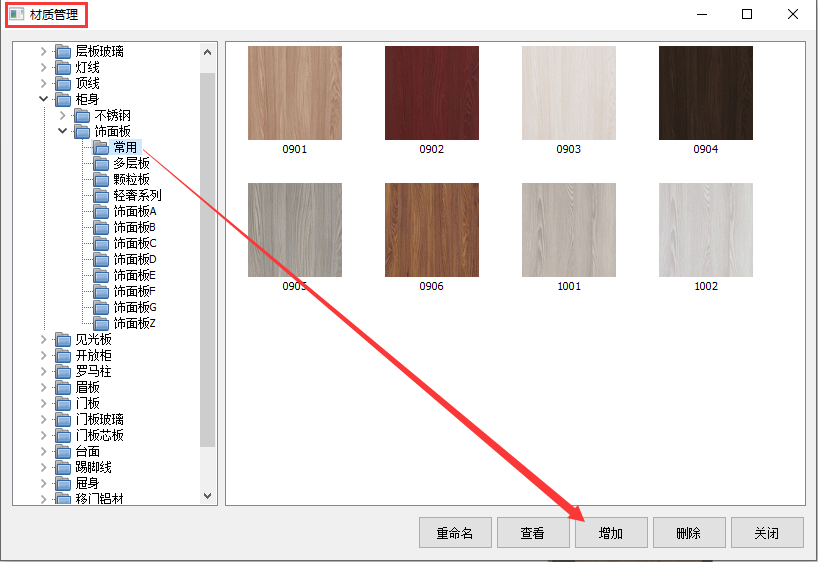
Task: Click the 删除 button
Action: [x=689, y=533]
